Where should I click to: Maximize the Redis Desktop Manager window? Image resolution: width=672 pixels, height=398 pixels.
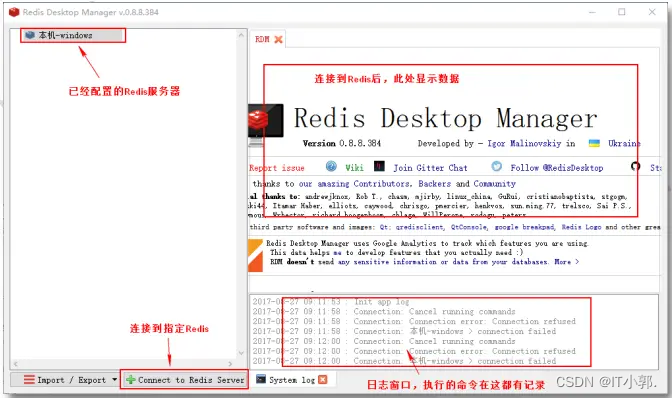pos(622,12)
